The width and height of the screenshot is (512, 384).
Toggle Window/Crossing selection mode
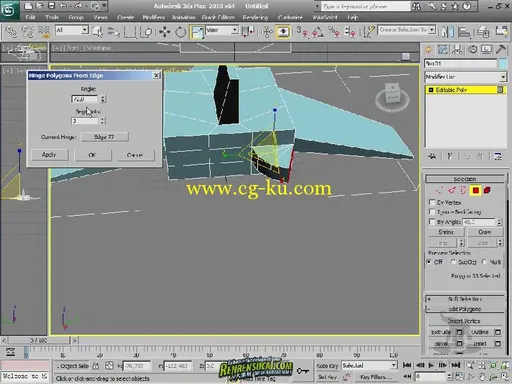[x=146, y=32]
